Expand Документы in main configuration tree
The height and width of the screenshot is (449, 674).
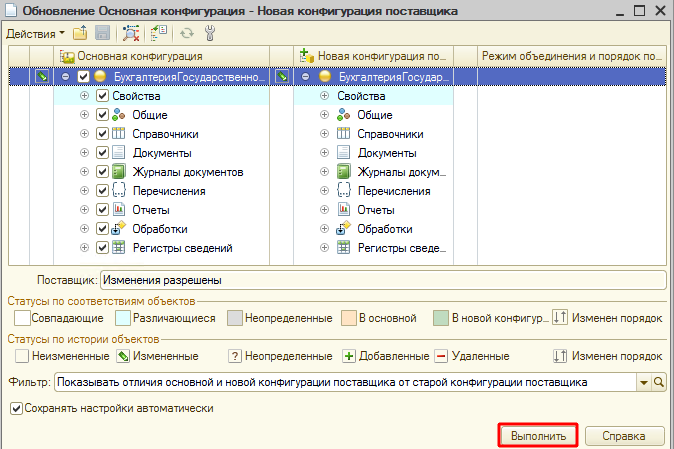pyautogui.click(x=84, y=152)
